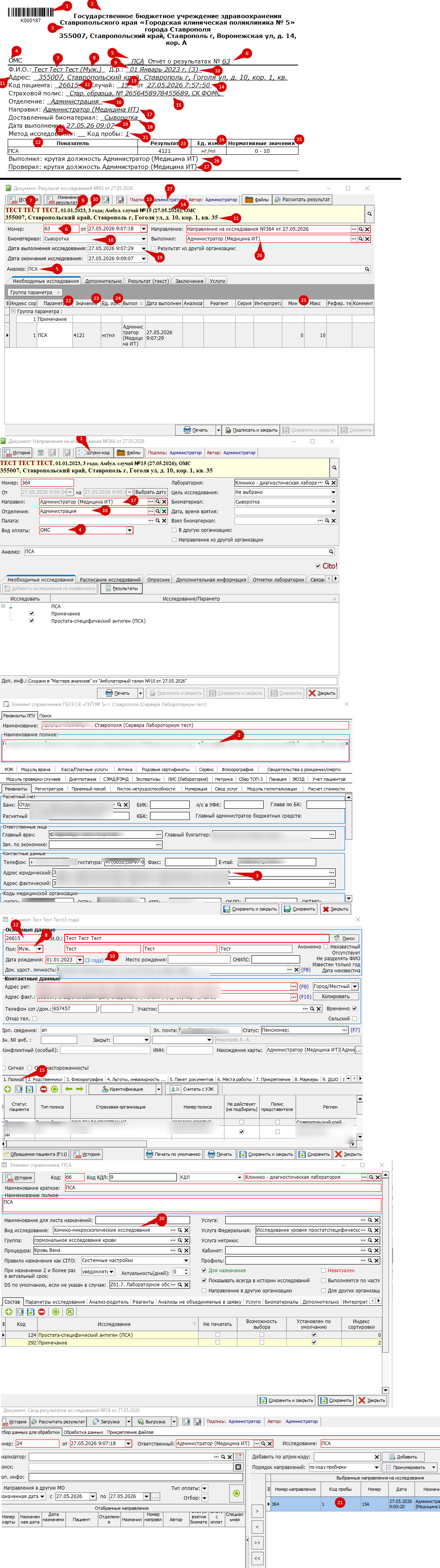Click Выбрать дату button
Screen dimensions: 440x1568
tap(150, 493)
